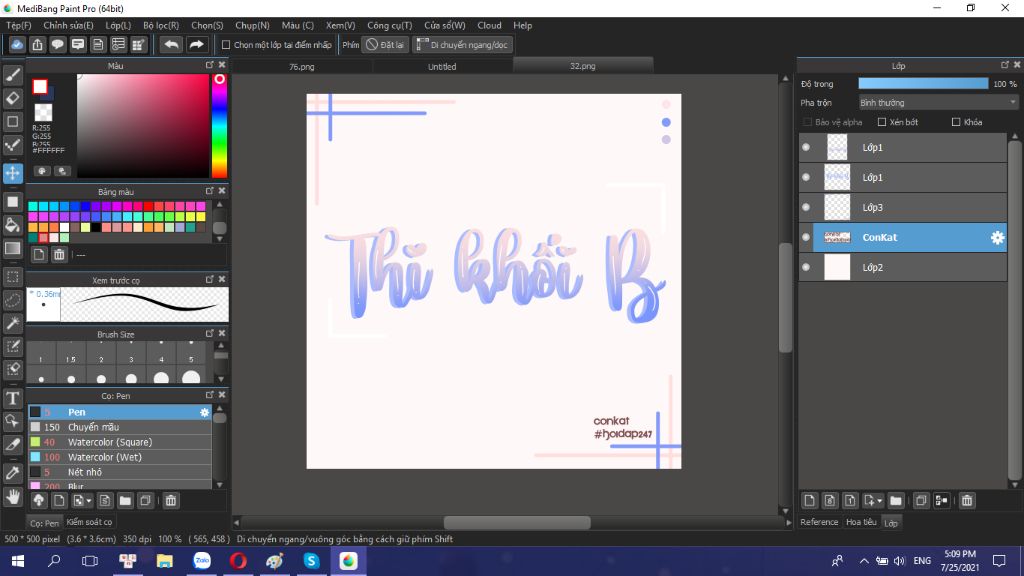This screenshot has height=576, width=1024.
Task: Duplicate the layer via copy icon
Action: [x=921, y=500]
